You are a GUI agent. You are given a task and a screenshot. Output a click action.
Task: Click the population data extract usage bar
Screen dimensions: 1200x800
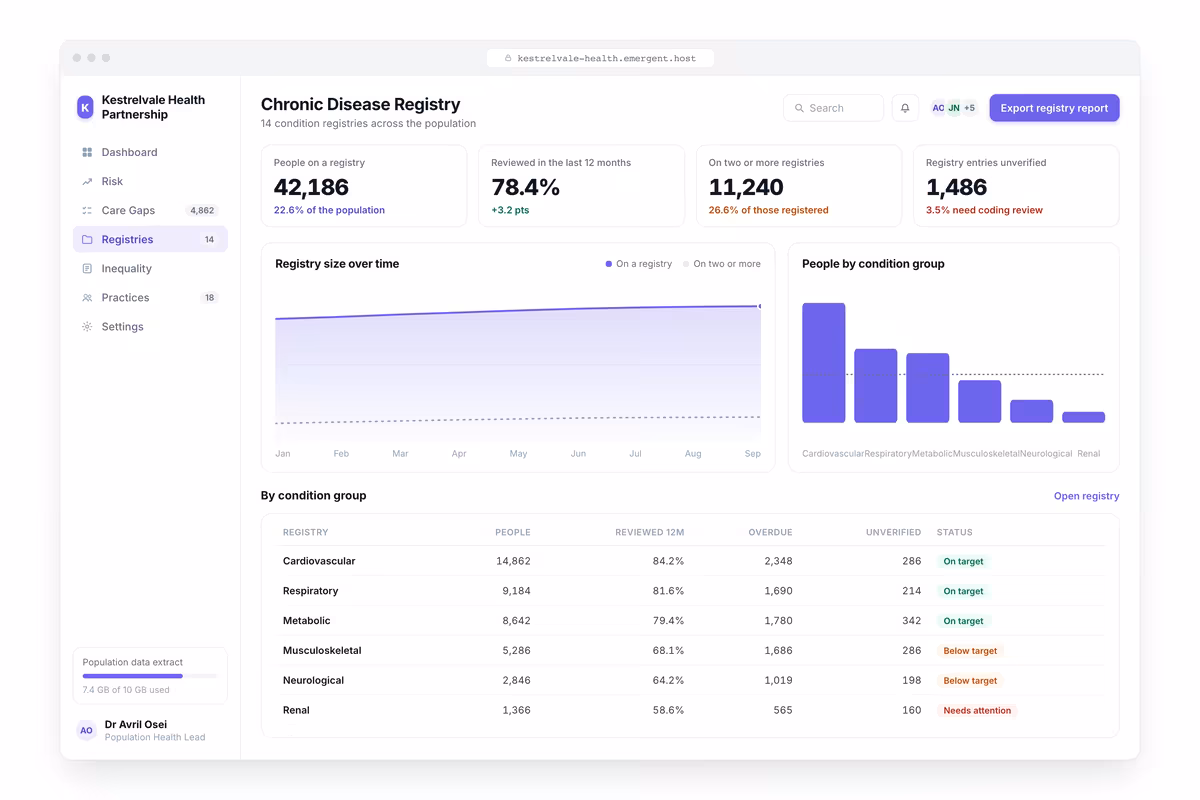150,676
